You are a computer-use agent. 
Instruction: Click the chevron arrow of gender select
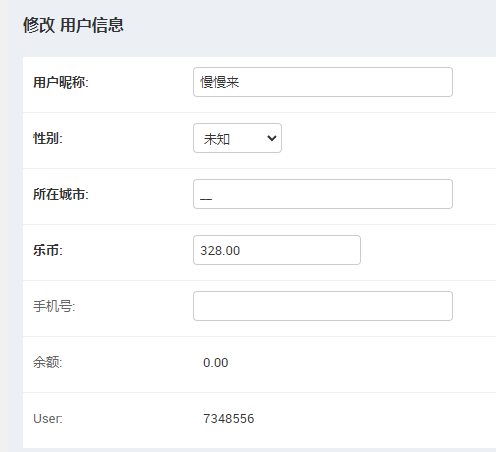272,138
